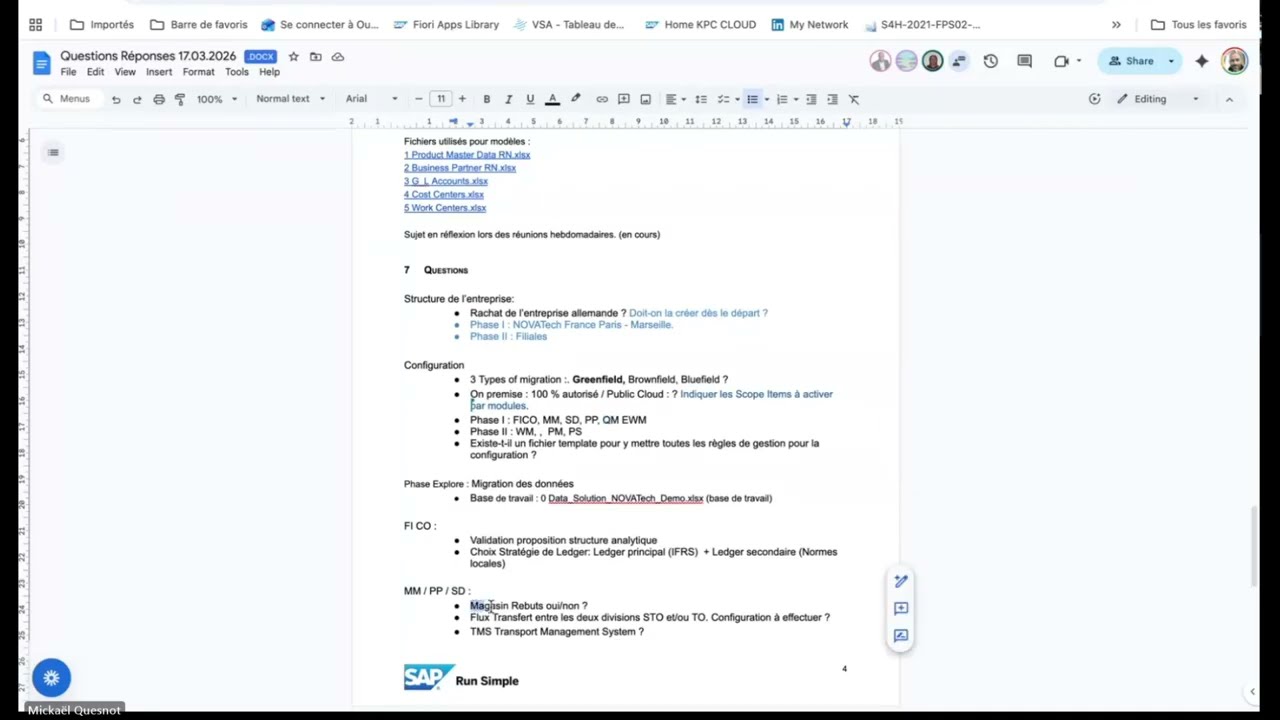Redo the last action
Image resolution: width=1280 pixels, height=720 pixels.
[x=137, y=99]
